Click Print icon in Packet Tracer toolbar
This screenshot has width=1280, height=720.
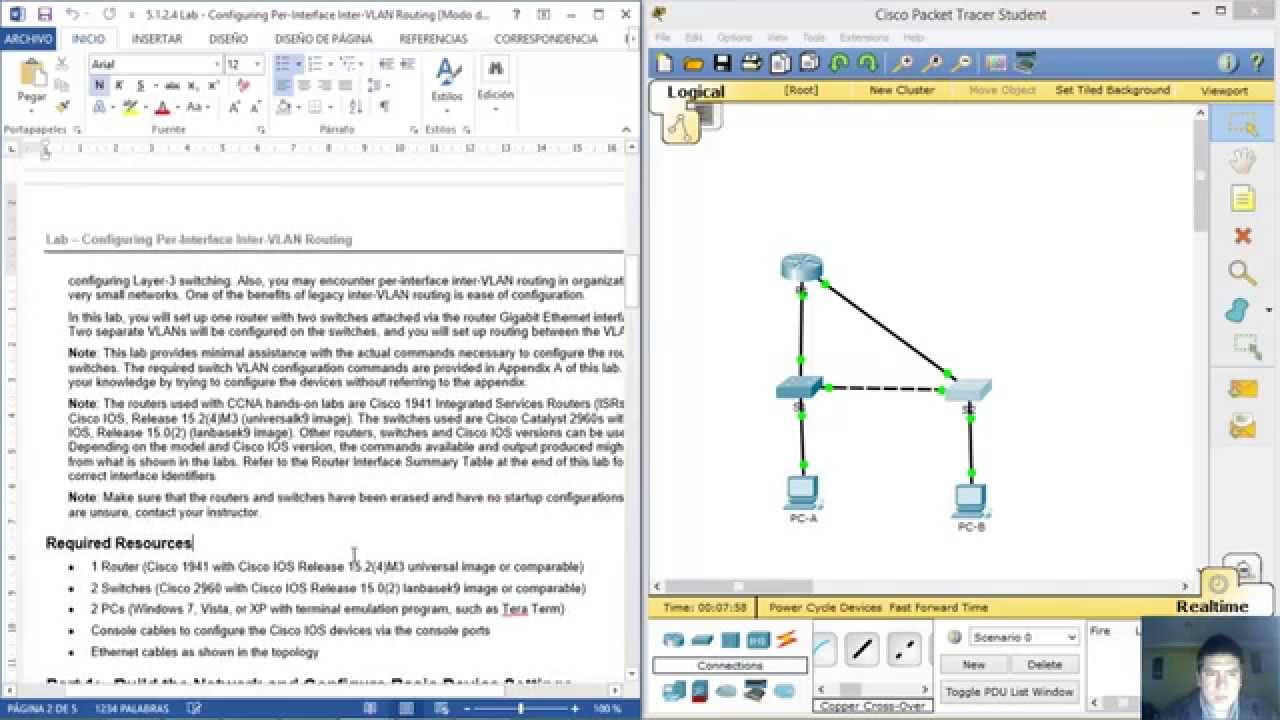pos(751,63)
